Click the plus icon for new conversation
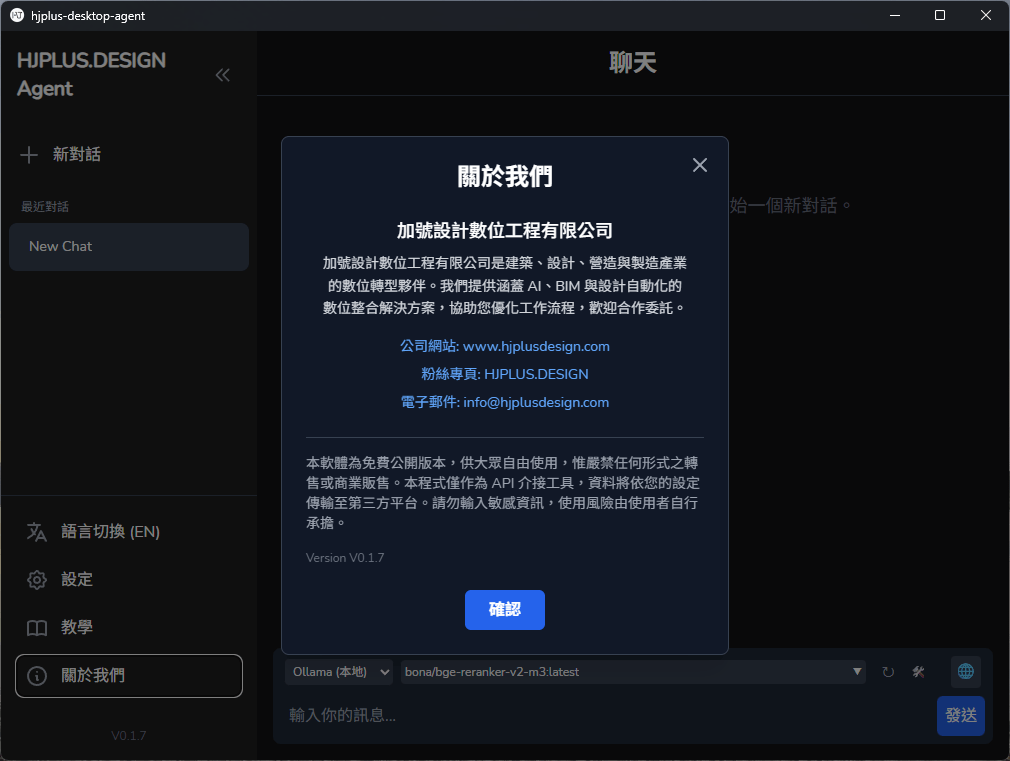Viewport: 1010px width, 761px height. click(29, 155)
